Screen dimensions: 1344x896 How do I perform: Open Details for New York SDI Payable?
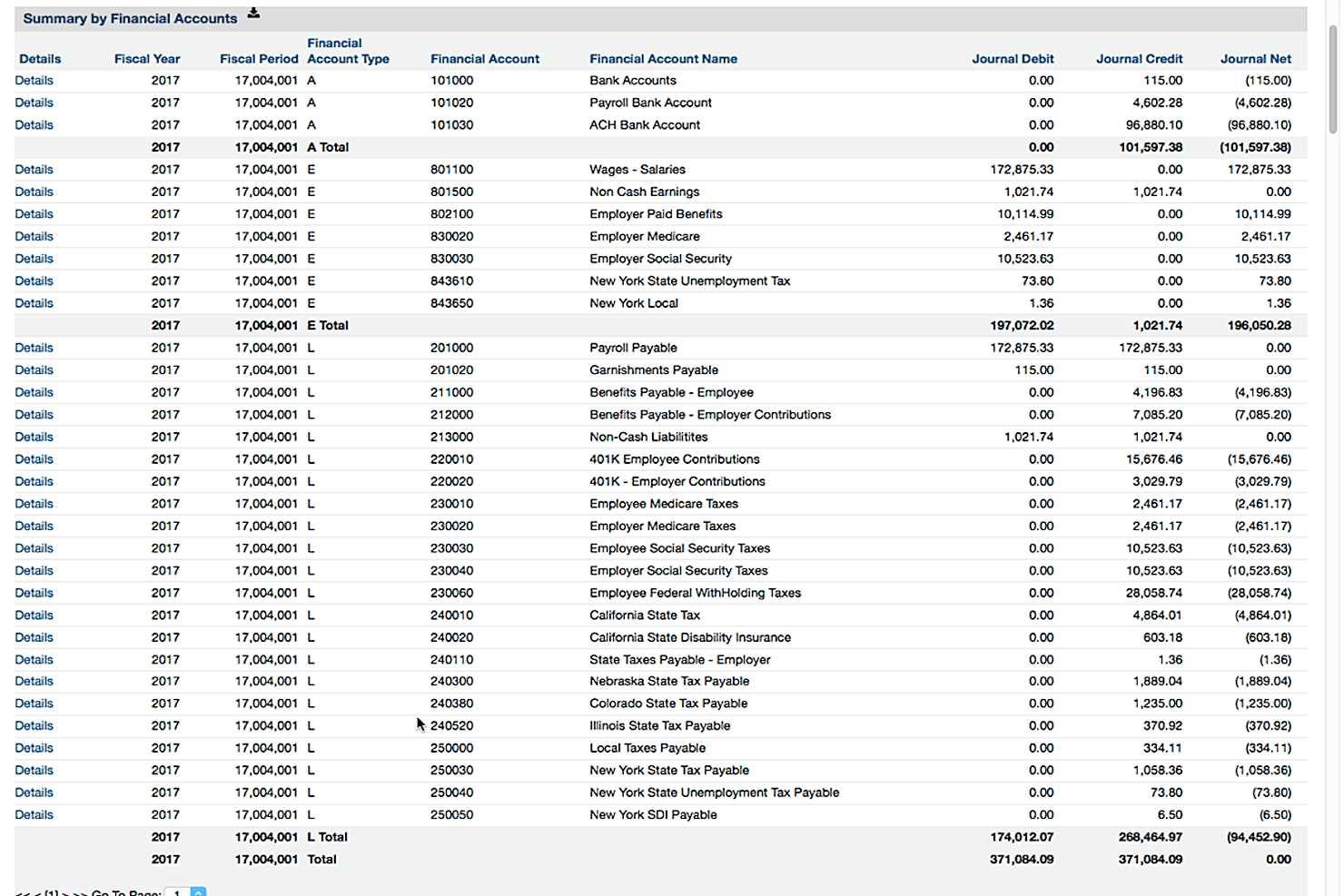[35, 815]
